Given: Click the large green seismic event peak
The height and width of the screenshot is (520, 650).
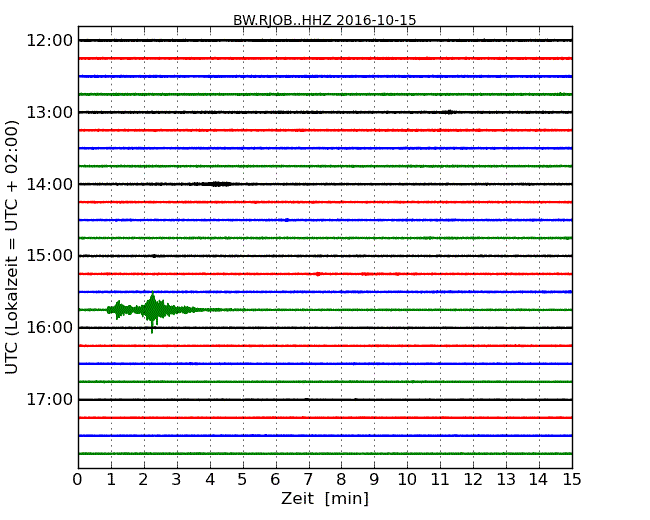Looking at the screenshot, I should 153,311.
